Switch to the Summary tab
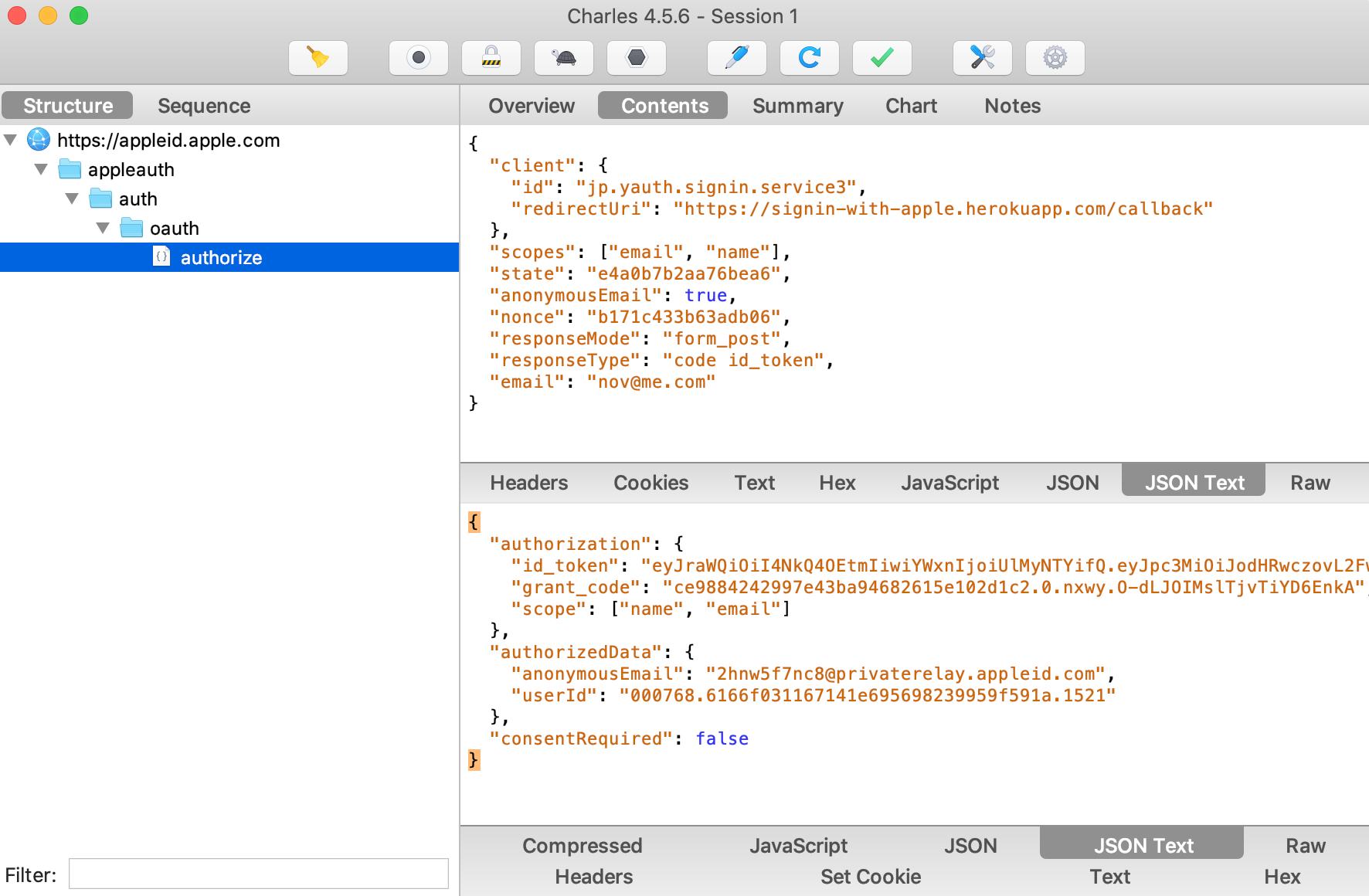 797,105
